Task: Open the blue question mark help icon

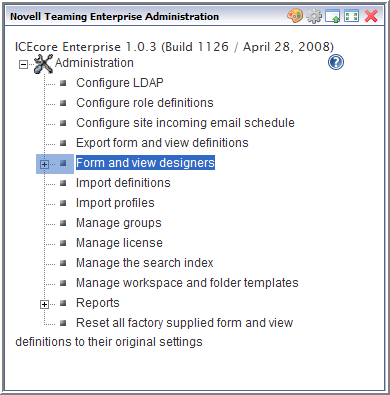Action: coord(336,62)
